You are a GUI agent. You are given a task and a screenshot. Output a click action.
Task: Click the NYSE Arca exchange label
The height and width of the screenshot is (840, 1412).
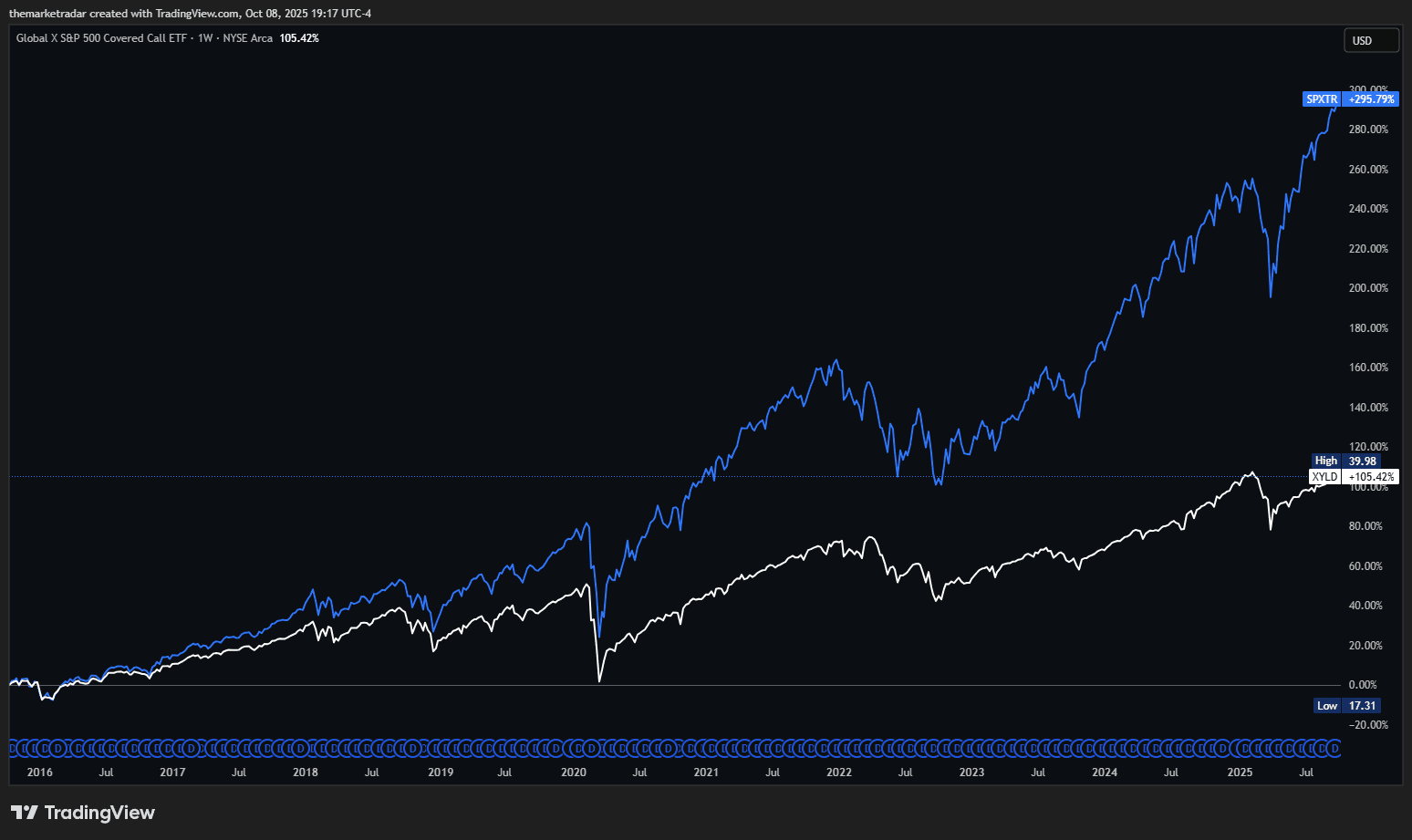(247, 38)
